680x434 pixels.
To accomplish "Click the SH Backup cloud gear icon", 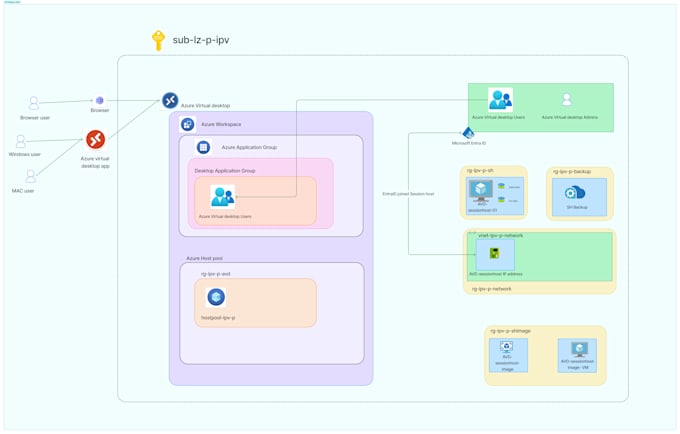I will [575, 193].
